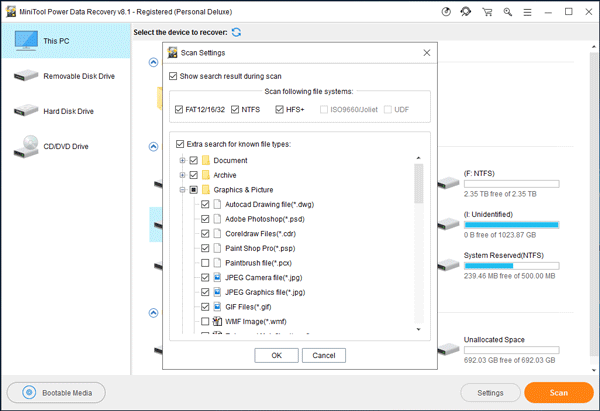
Task: Click the Autocad Drawing file page icon
Action: 217,204
